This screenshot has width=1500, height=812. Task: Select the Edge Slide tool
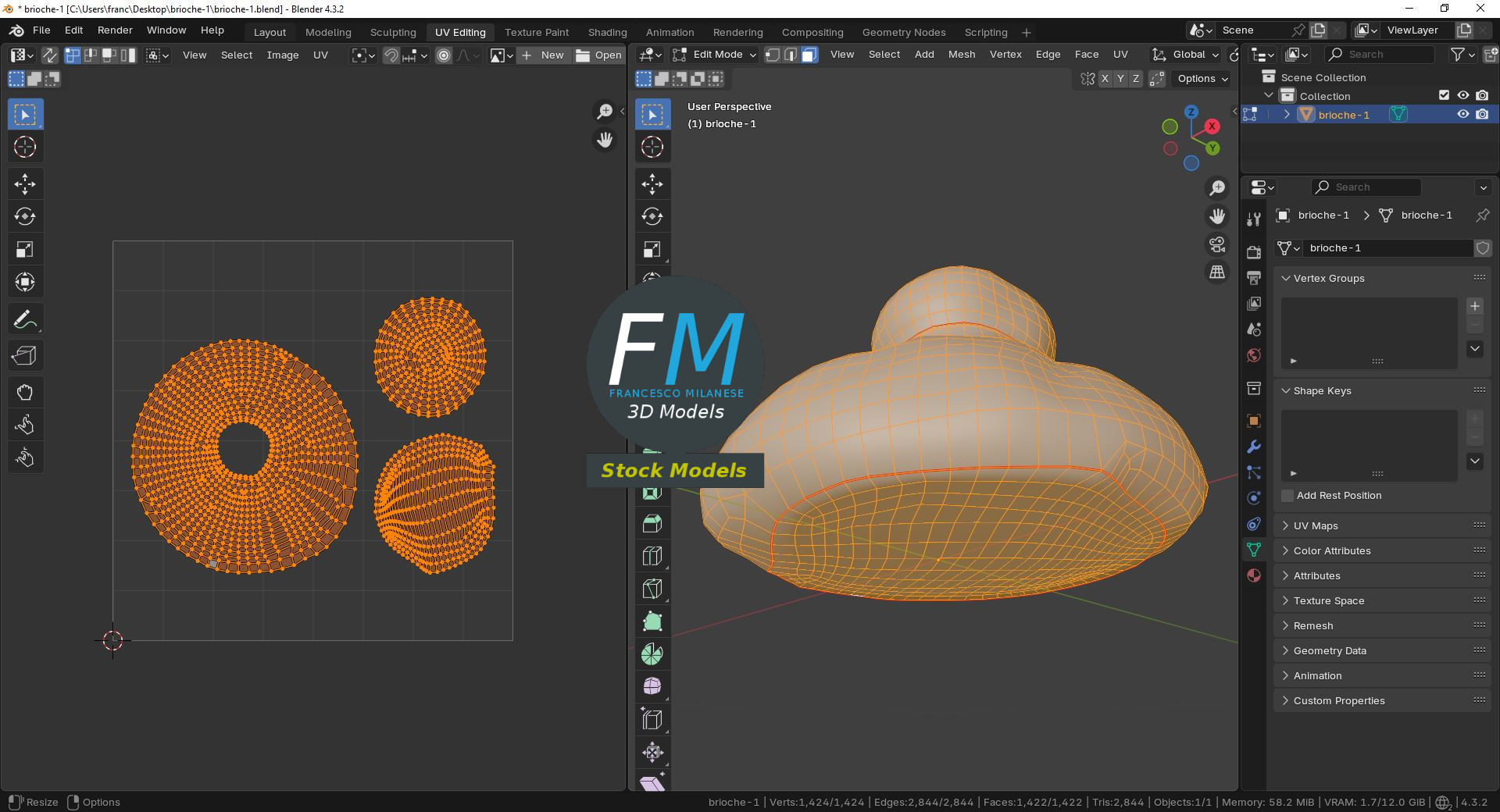[652, 720]
